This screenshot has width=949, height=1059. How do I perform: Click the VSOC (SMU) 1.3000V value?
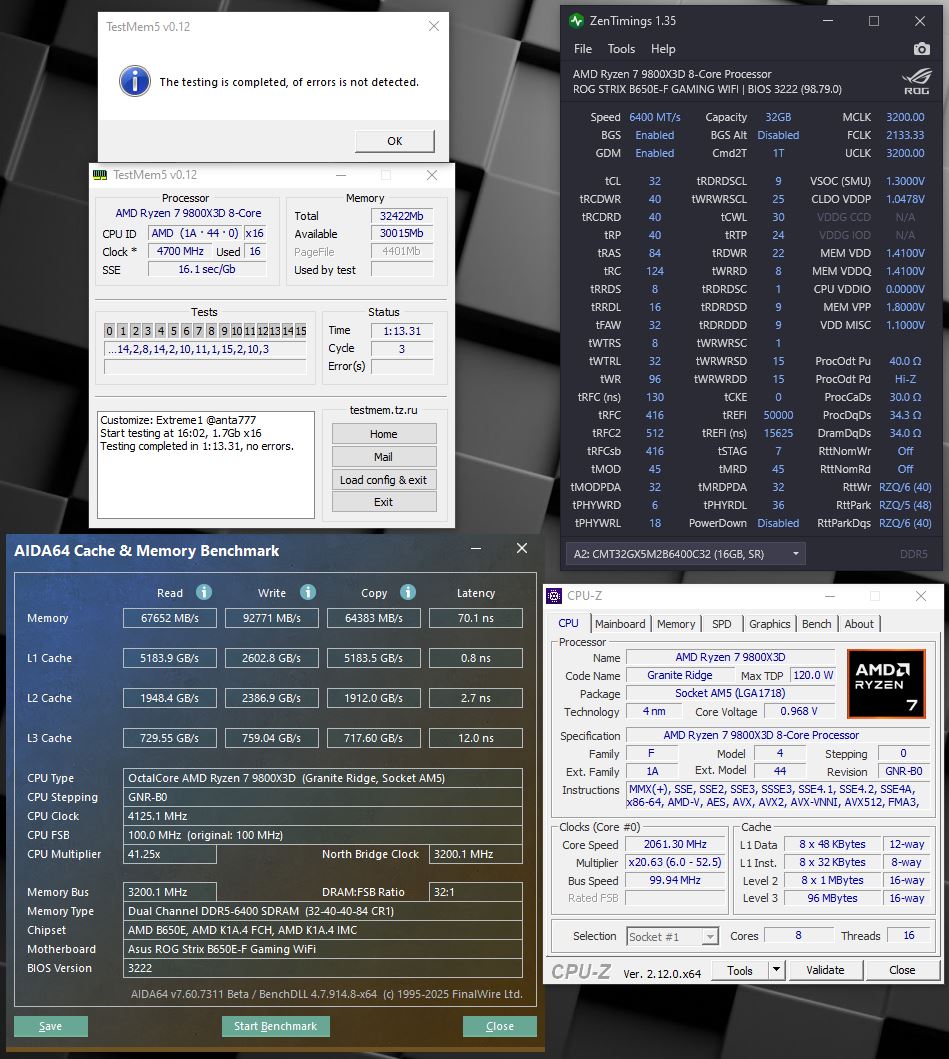pos(905,181)
